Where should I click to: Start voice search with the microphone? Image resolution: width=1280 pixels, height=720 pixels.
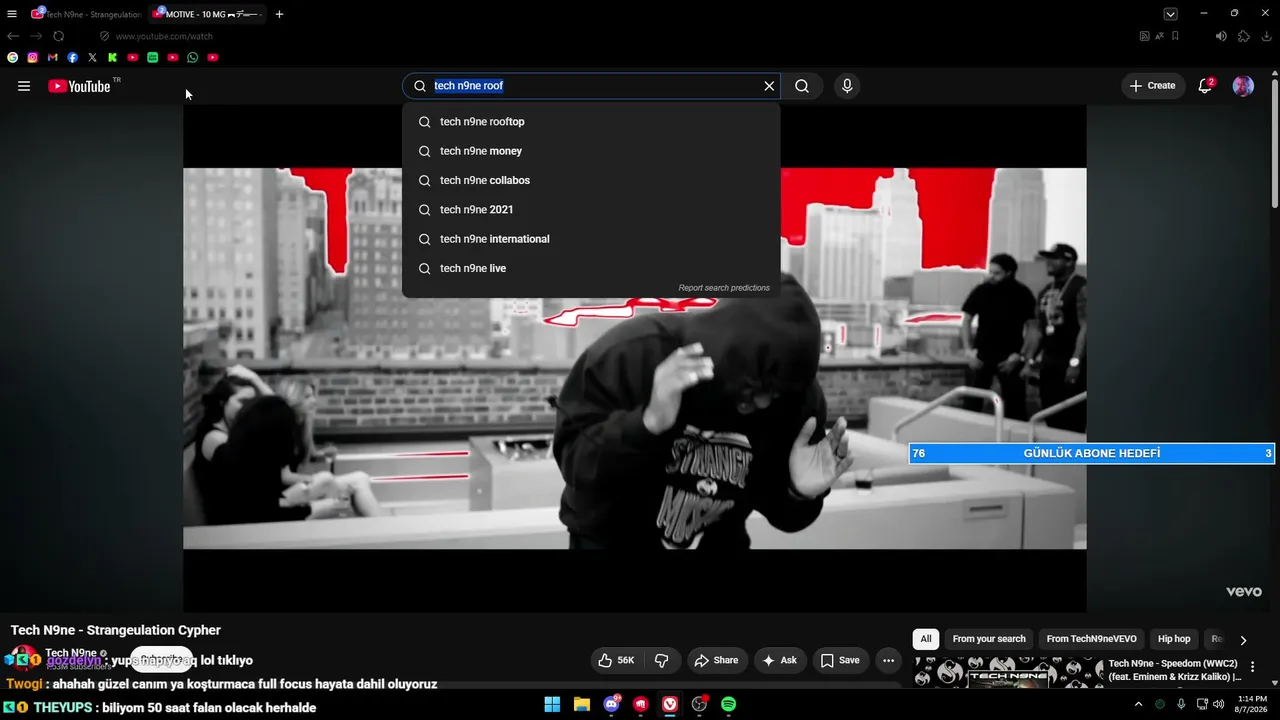[x=847, y=86]
